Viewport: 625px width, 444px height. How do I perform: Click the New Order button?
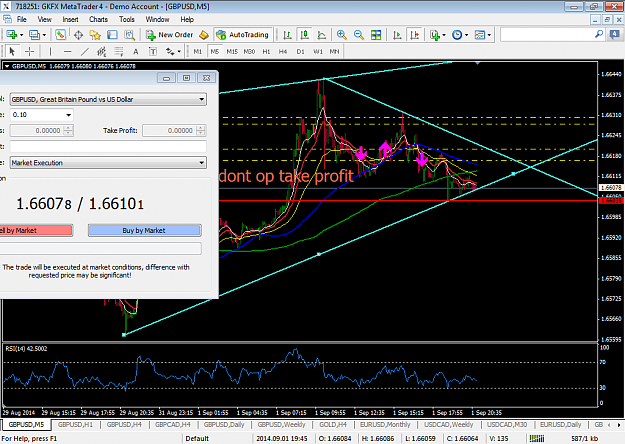coord(169,35)
